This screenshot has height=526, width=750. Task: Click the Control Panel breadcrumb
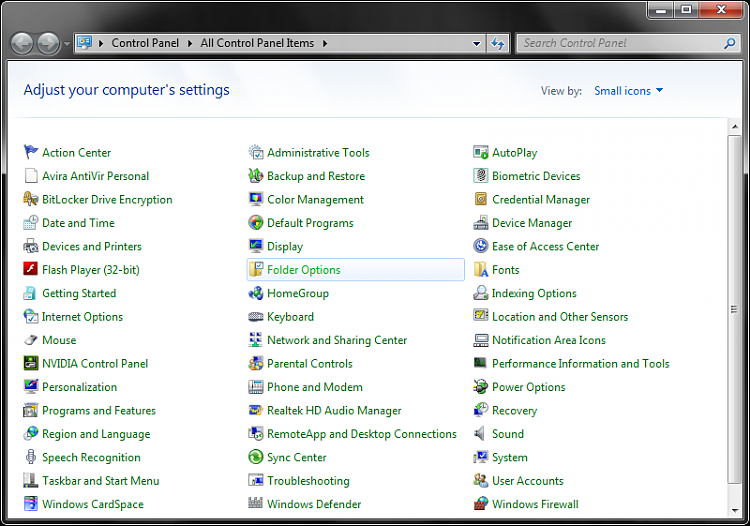tap(145, 43)
